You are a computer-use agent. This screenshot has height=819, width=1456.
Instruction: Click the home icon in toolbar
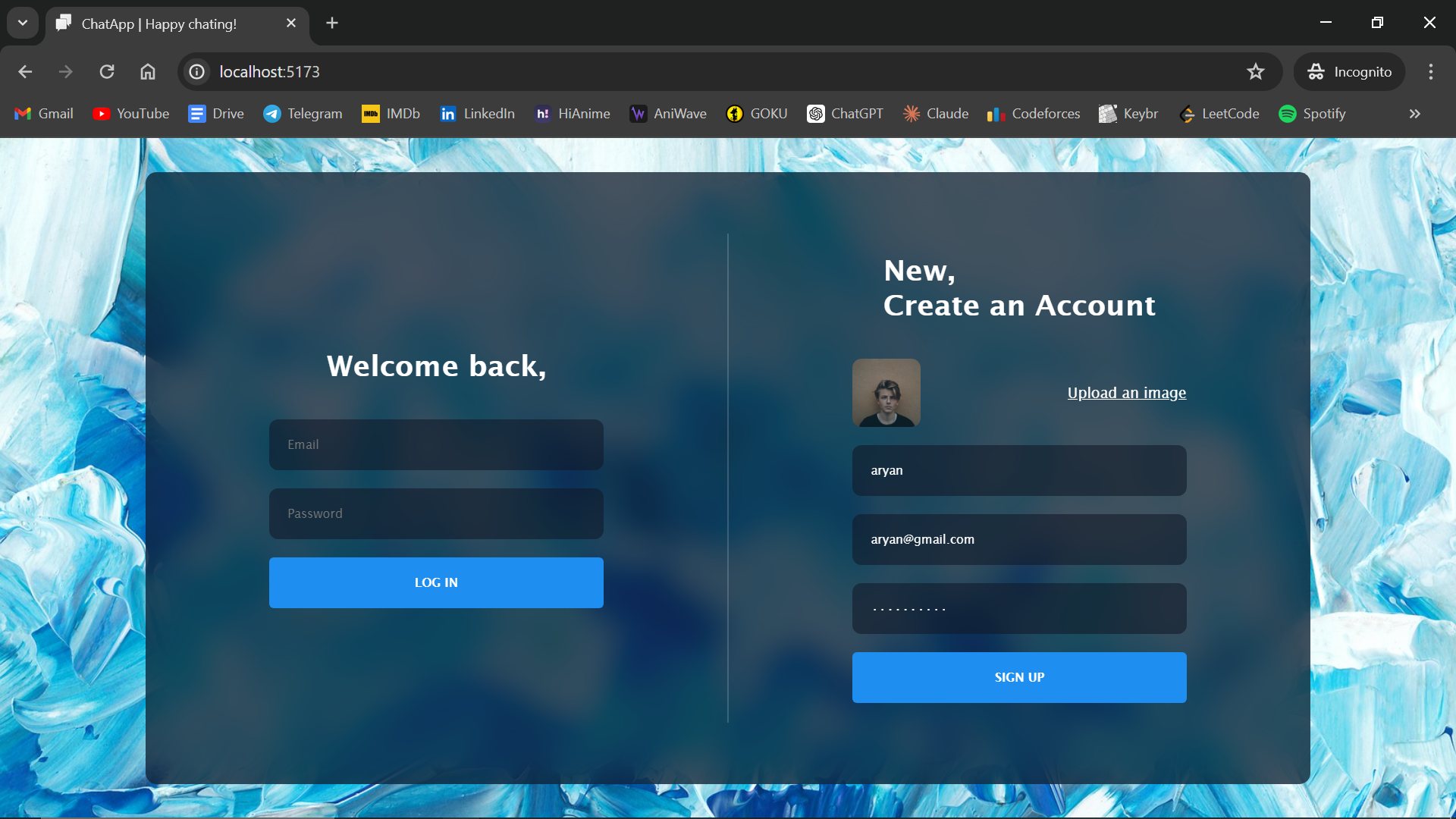pos(148,71)
